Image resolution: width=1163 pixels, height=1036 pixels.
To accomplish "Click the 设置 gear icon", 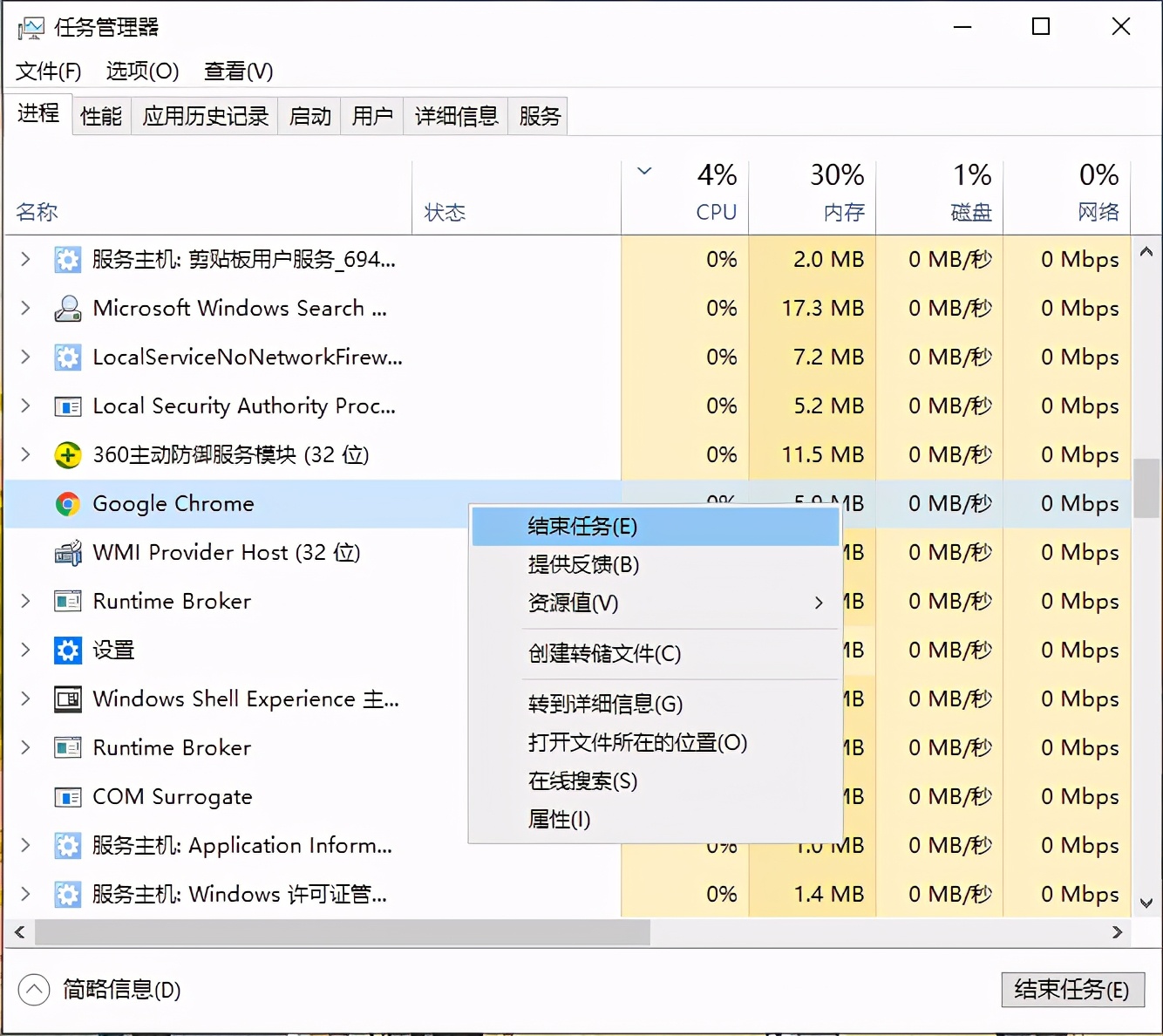I will (68, 650).
